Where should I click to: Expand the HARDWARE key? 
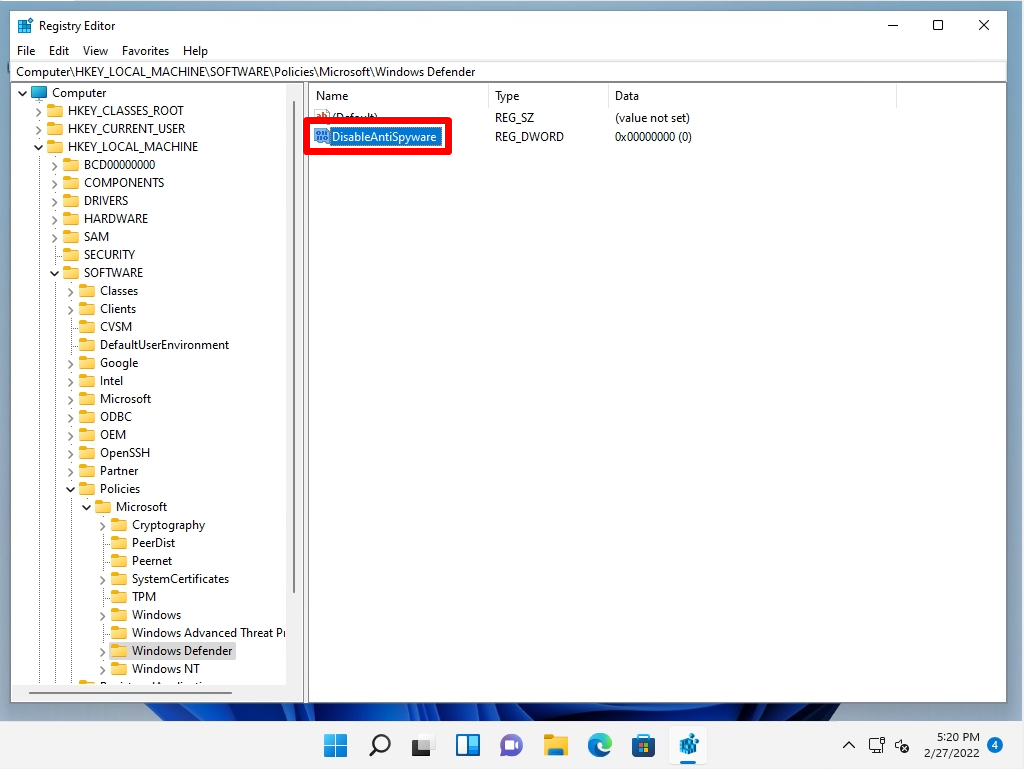coord(55,219)
